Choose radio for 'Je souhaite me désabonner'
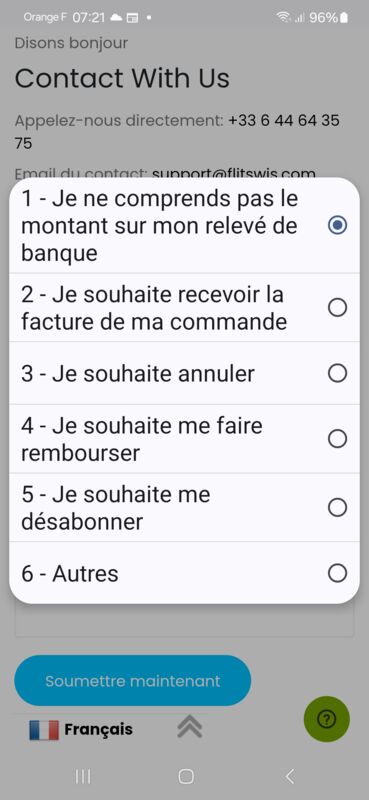Image resolution: width=369 pixels, height=800 pixels. tap(337, 507)
